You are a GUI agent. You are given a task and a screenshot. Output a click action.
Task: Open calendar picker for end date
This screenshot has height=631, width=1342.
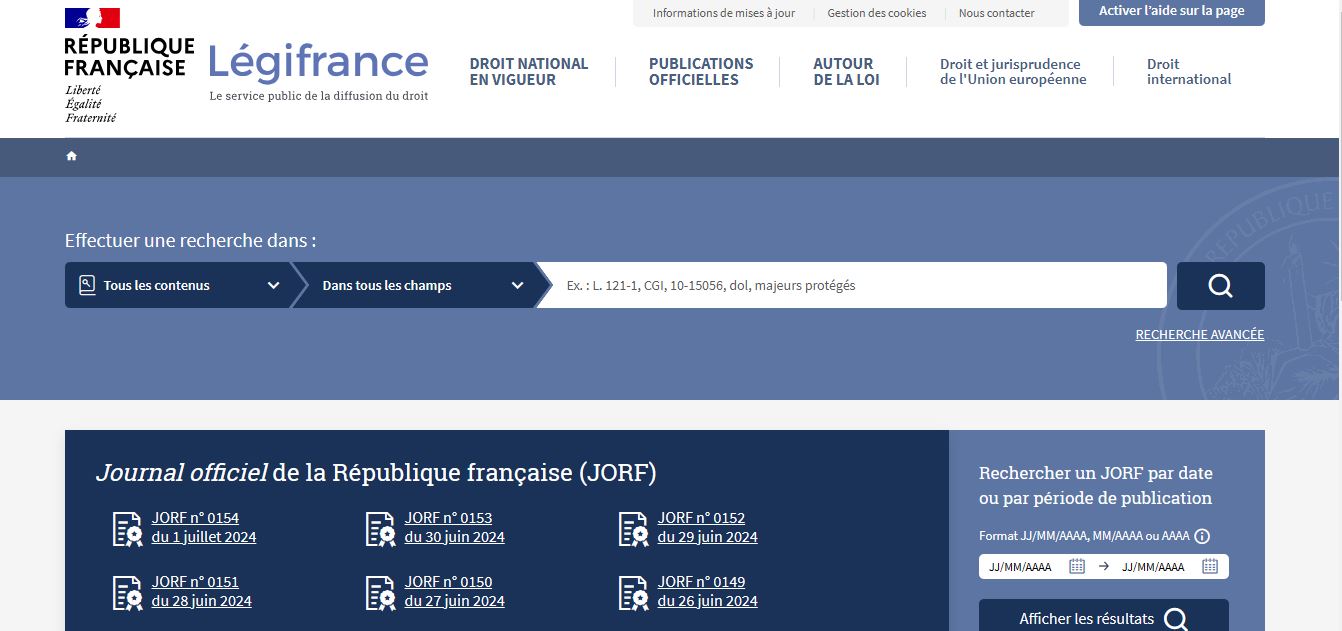click(x=1210, y=566)
